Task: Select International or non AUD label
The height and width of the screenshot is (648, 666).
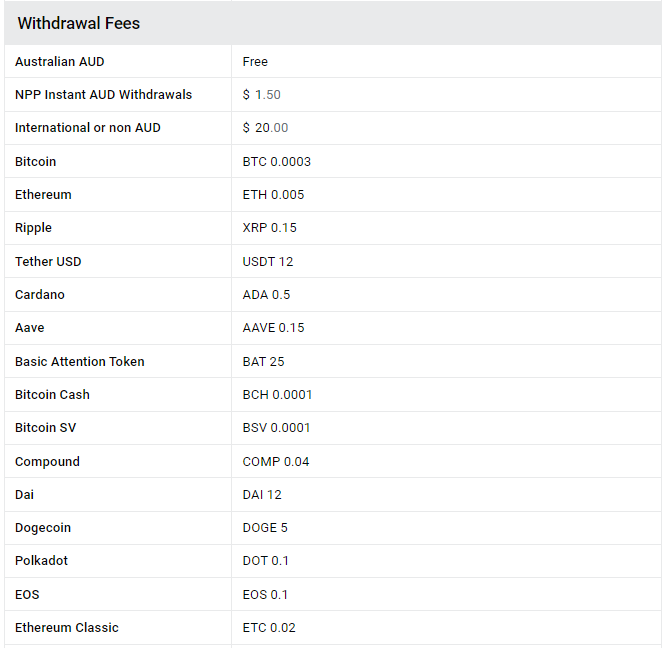Action: [88, 128]
